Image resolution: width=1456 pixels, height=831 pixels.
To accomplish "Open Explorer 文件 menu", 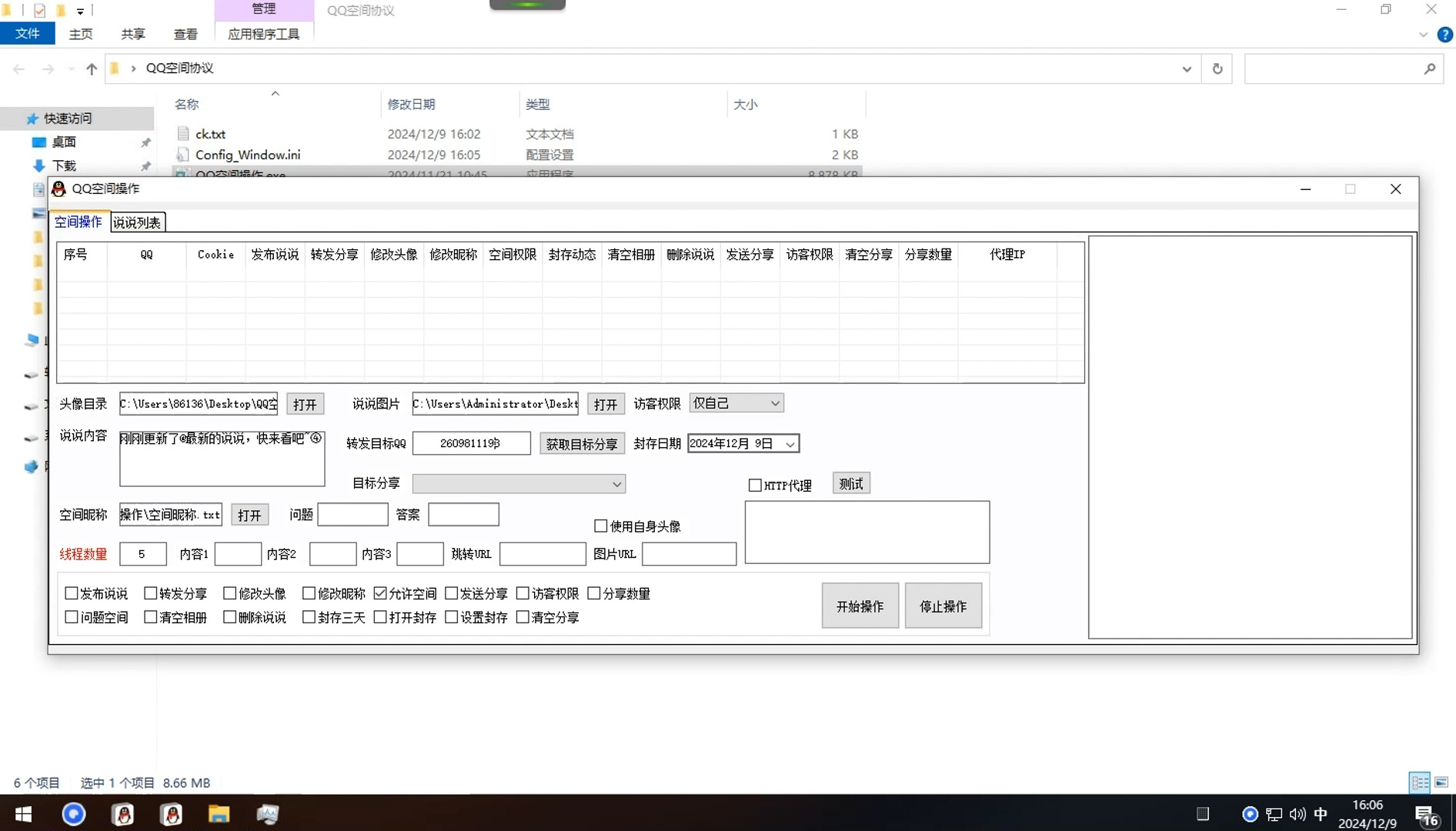I will tap(28, 34).
